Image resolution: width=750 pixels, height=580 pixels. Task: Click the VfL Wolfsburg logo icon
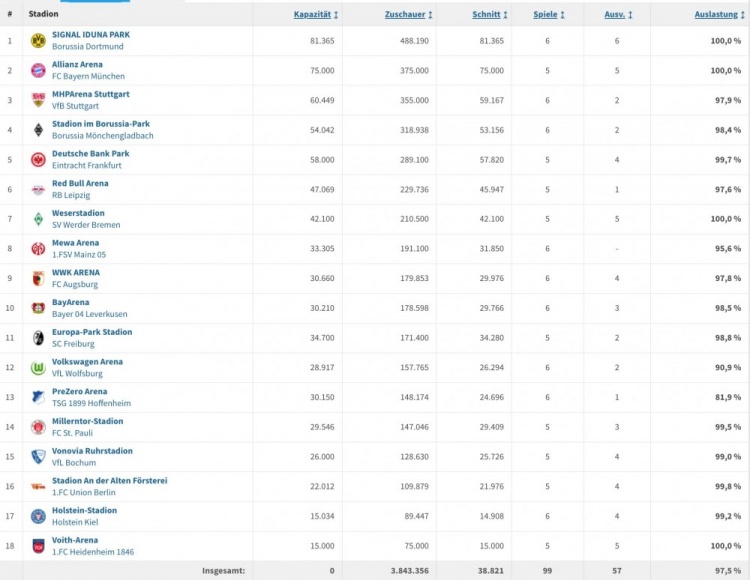pos(38,368)
